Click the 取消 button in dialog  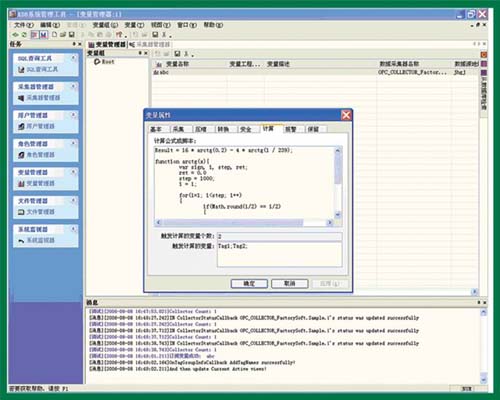pyautogui.click(x=289, y=284)
